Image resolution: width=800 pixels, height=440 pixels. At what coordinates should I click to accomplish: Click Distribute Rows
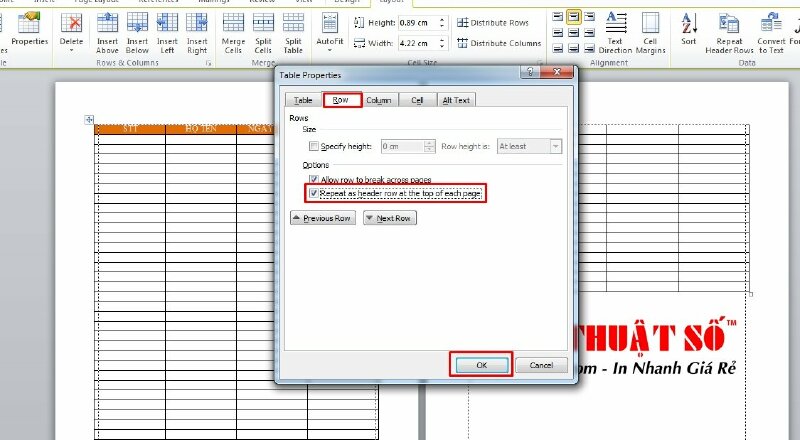(493, 22)
